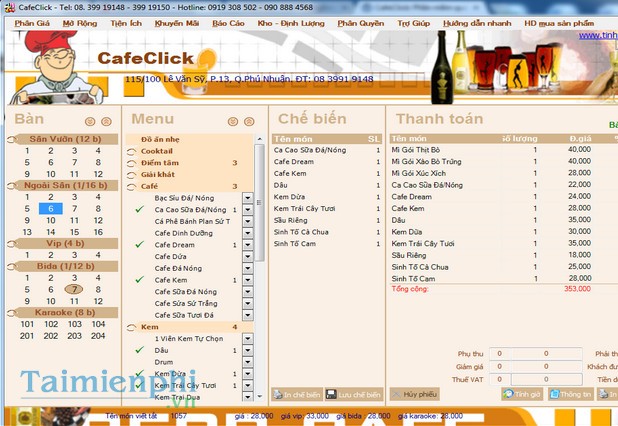The image size is (618, 426).
Task: Select highlighted table 6 in Ngoài Sân
Action: pyautogui.click(x=51, y=208)
